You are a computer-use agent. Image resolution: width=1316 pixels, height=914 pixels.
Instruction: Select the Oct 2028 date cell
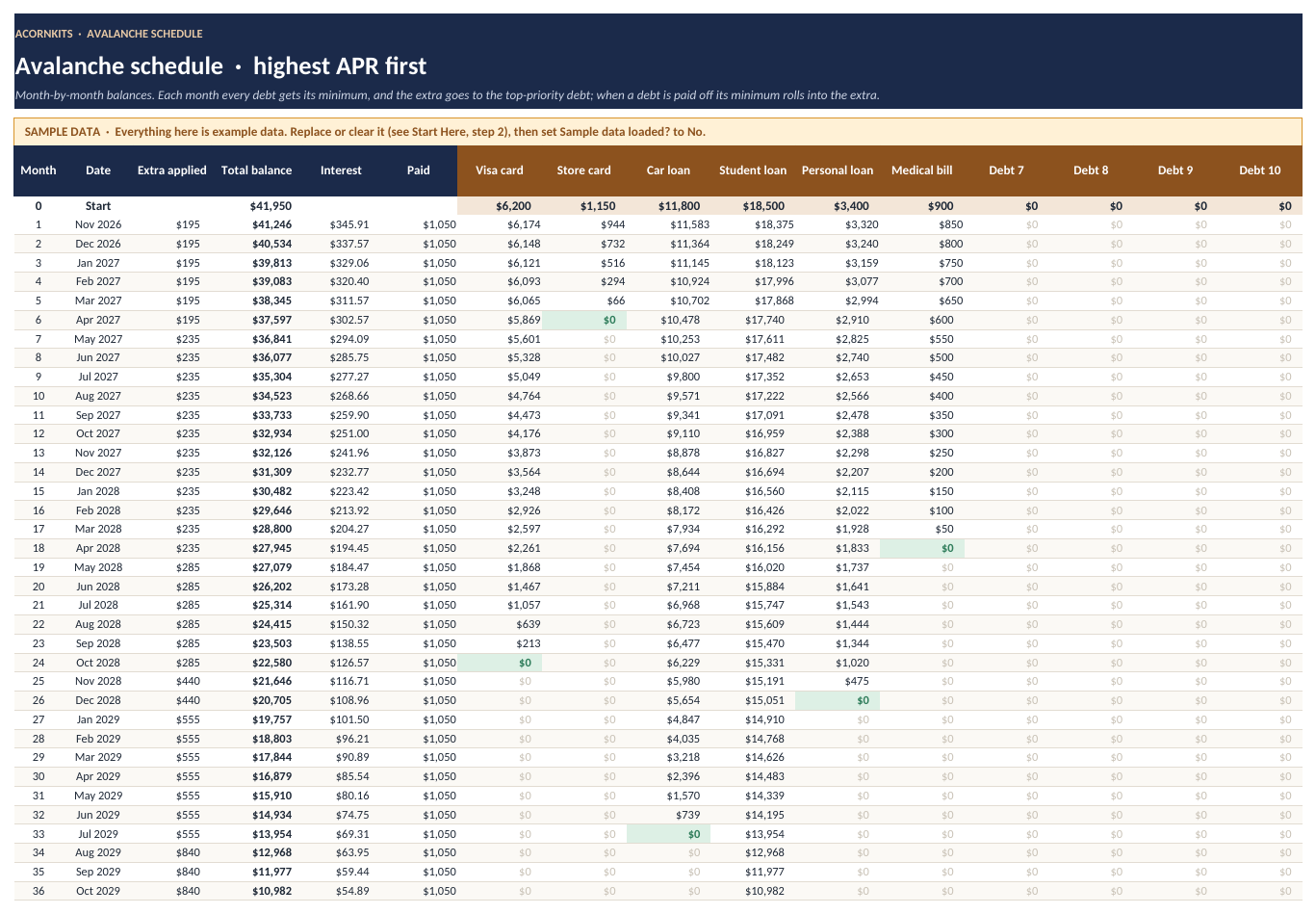tap(98, 663)
